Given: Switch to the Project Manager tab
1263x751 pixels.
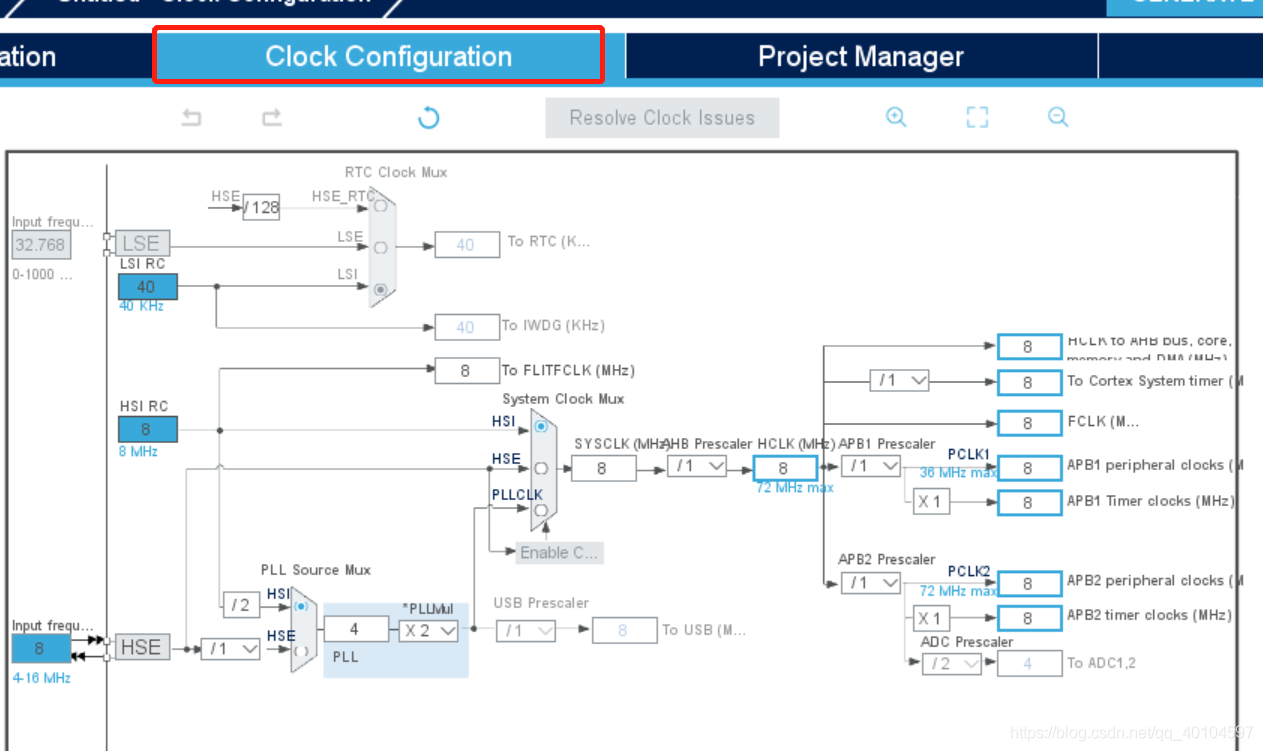Looking at the screenshot, I should click(861, 56).
